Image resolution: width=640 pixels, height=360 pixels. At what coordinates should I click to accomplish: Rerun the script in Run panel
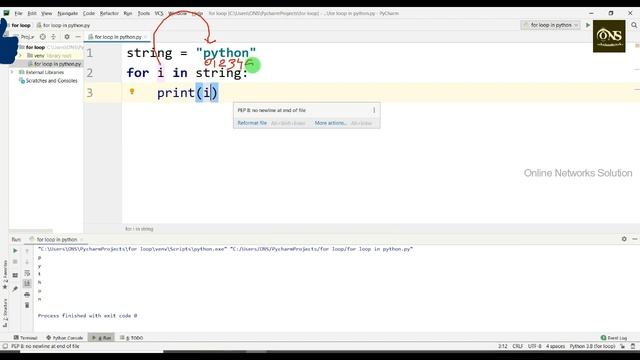(x=15, y=251)
